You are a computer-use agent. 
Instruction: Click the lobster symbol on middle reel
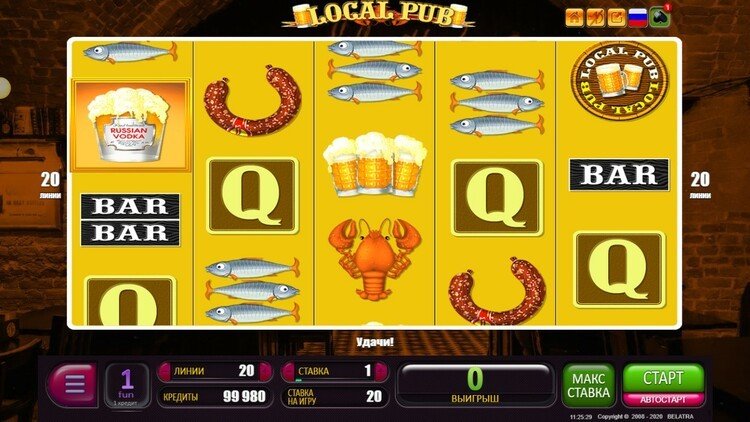375,259
